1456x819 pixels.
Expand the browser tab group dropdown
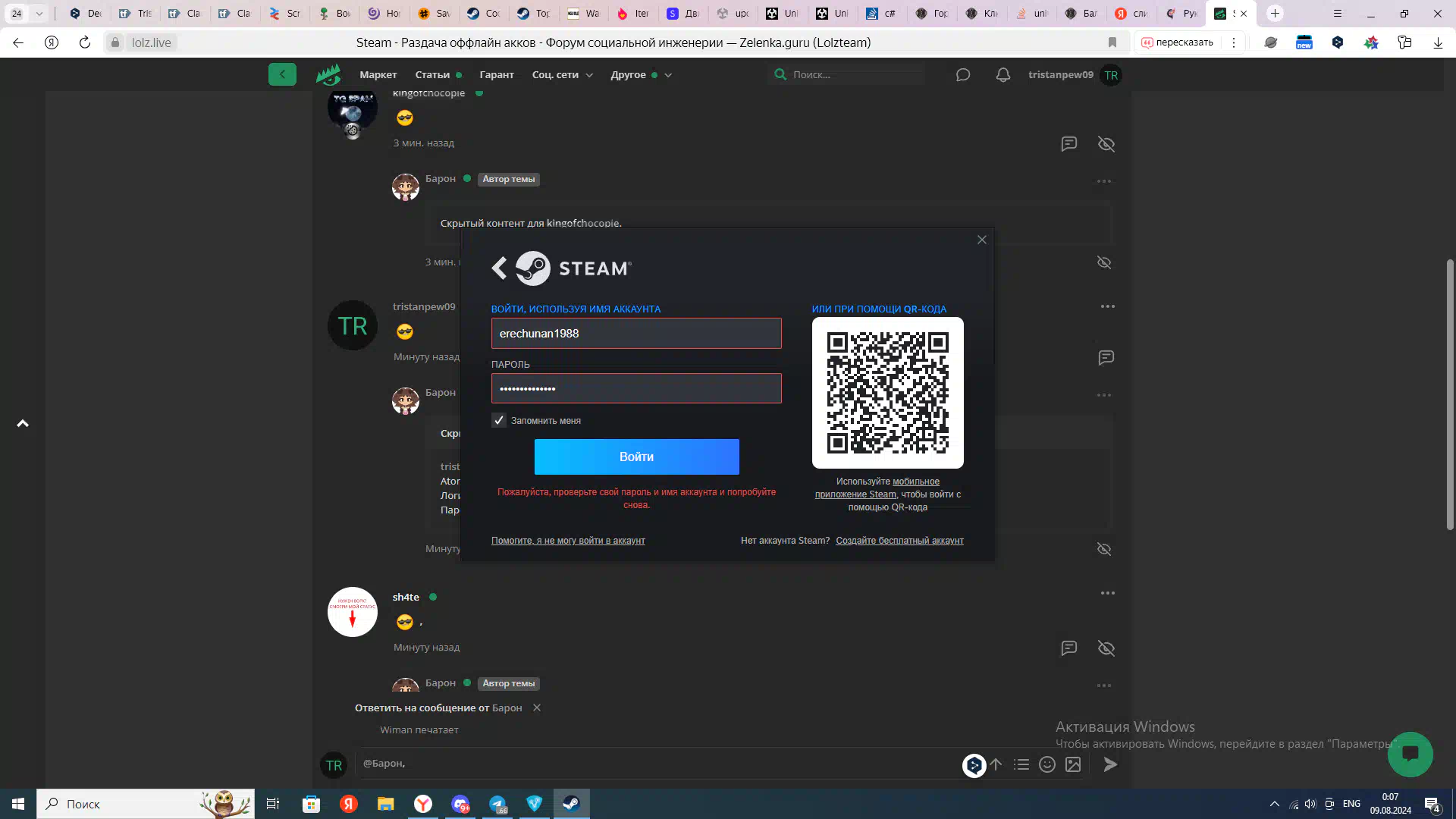click(x=39, y=14)
